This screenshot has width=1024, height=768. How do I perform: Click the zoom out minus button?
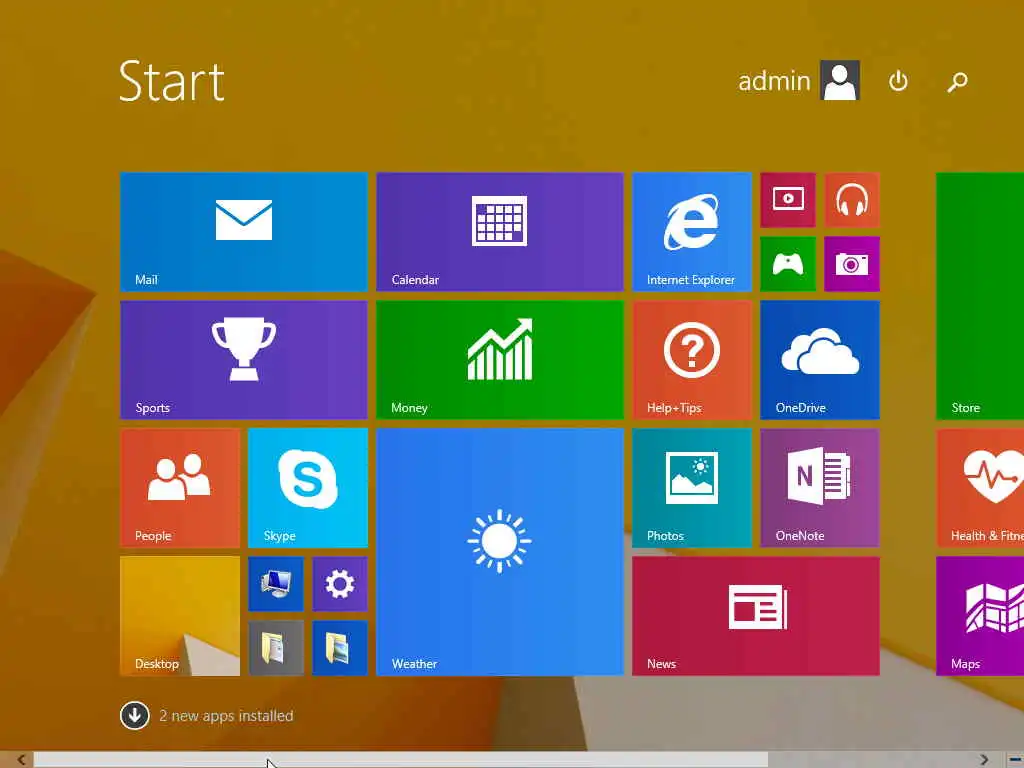tap(1014, 760)
